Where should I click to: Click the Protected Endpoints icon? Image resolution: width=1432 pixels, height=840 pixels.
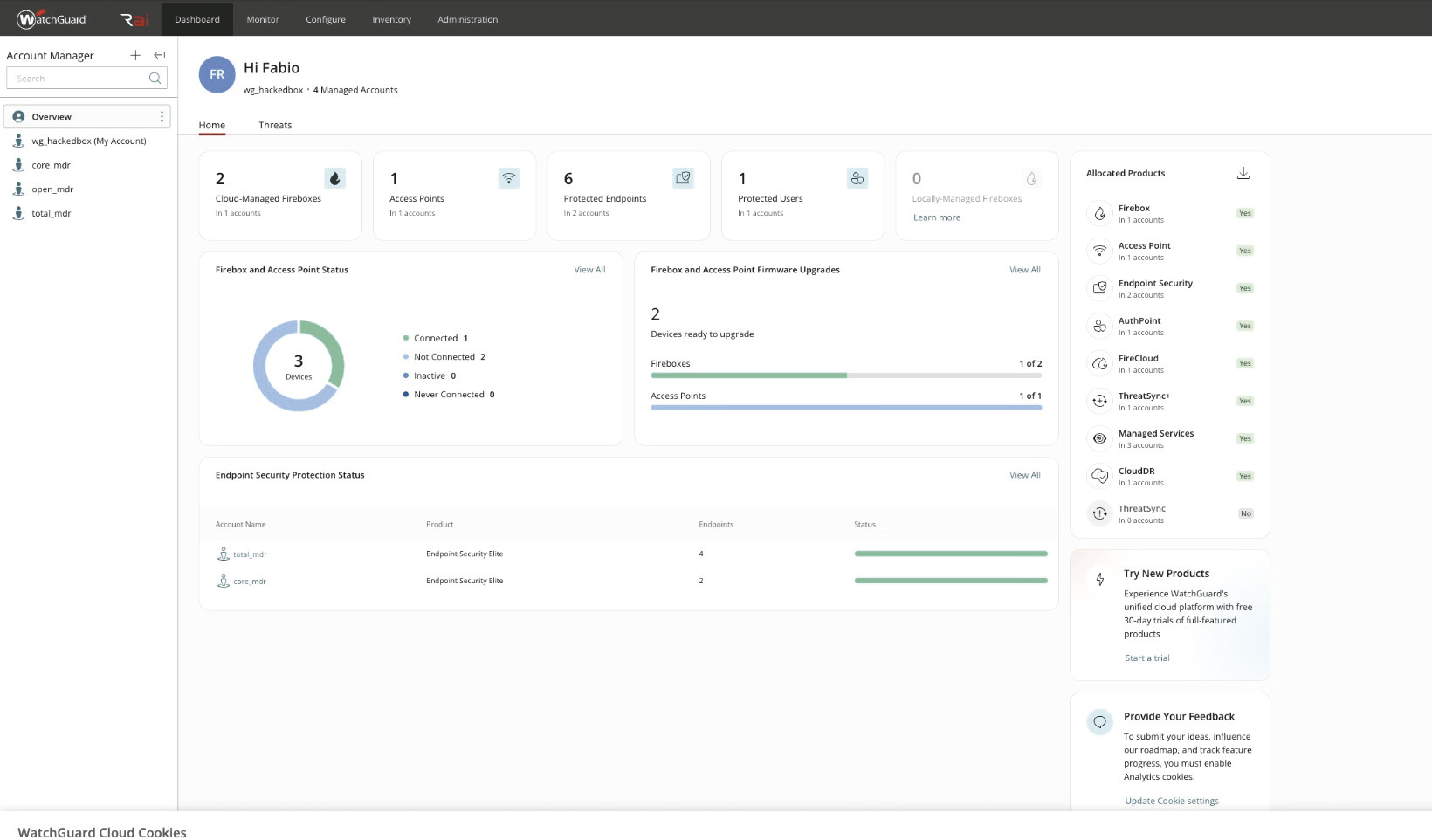coord(683,178)
